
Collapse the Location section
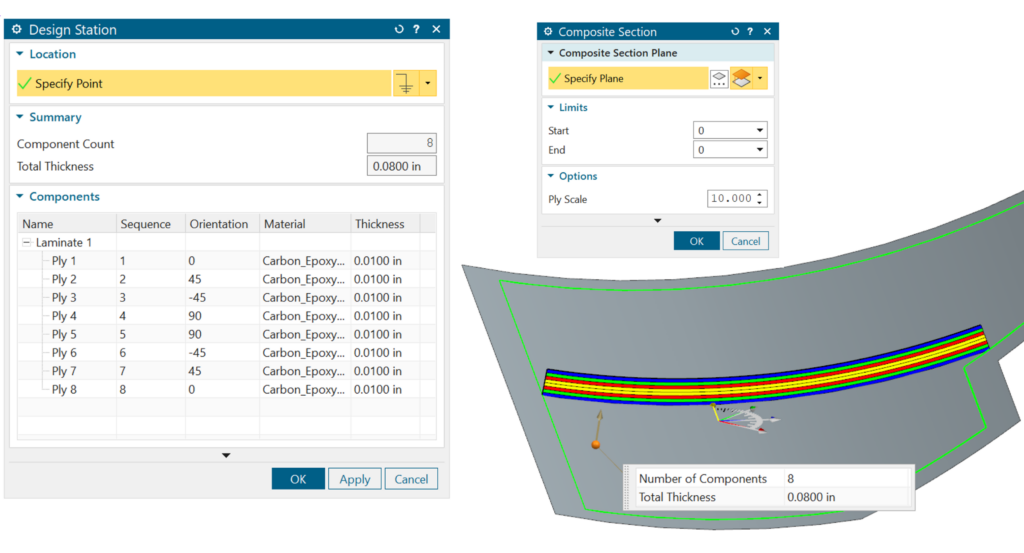[x=19, y=55]
